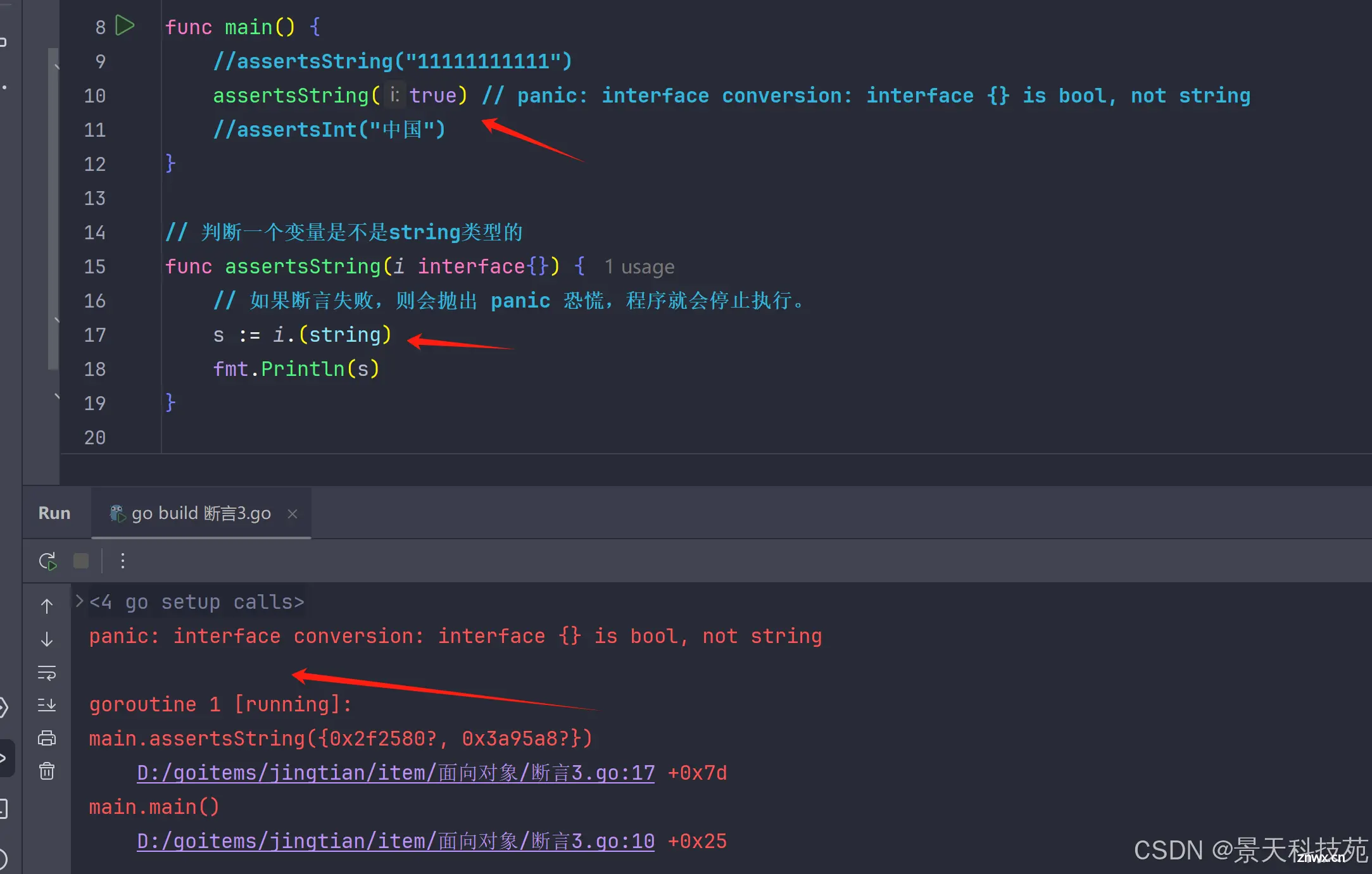Image resolution: width=1372 pixels, height=874 pixels.
Task: Click the commented assertsInt call on line 11
Action: 329,130
